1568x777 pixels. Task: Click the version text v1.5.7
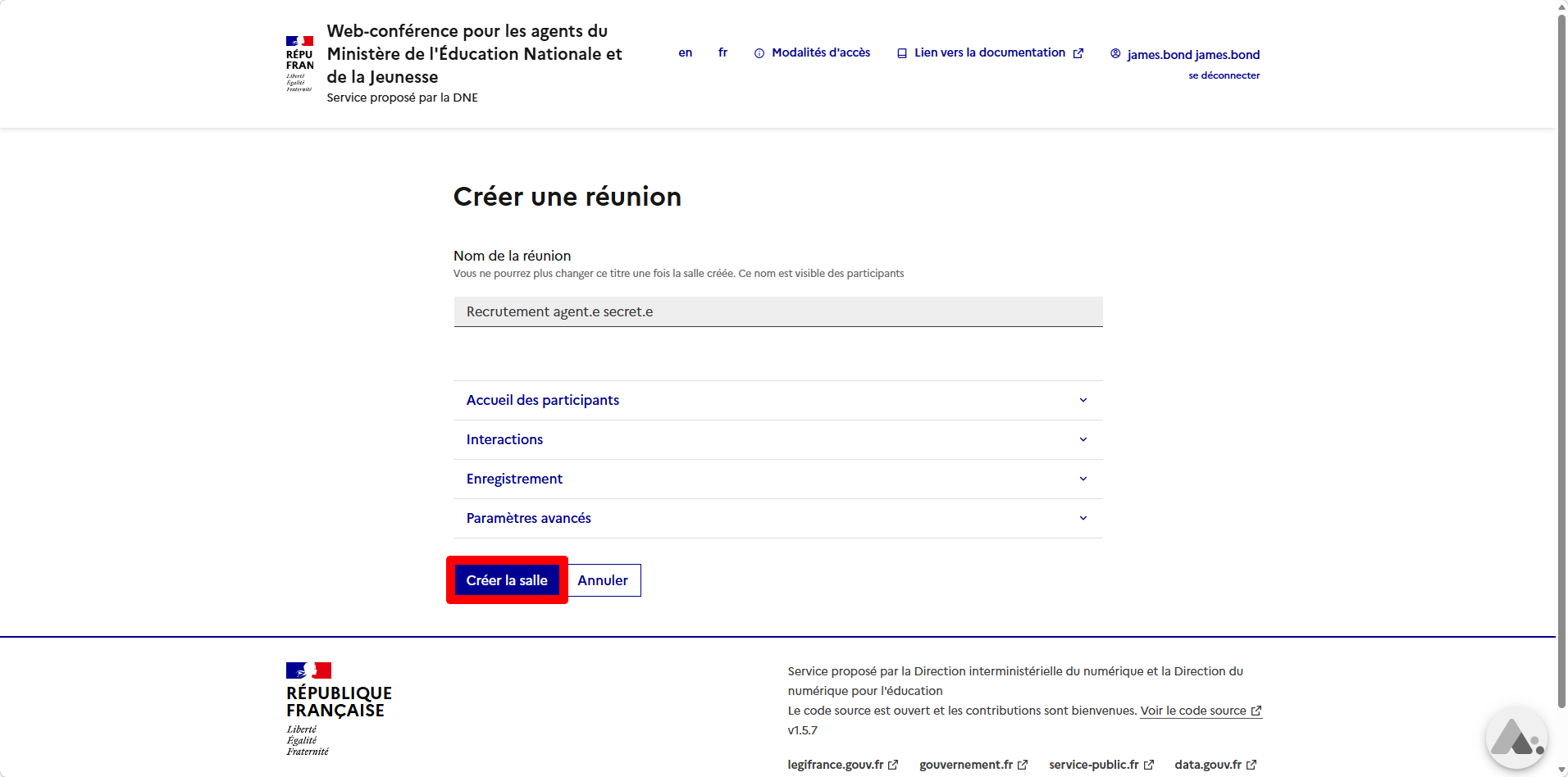[x=803, y=730]
